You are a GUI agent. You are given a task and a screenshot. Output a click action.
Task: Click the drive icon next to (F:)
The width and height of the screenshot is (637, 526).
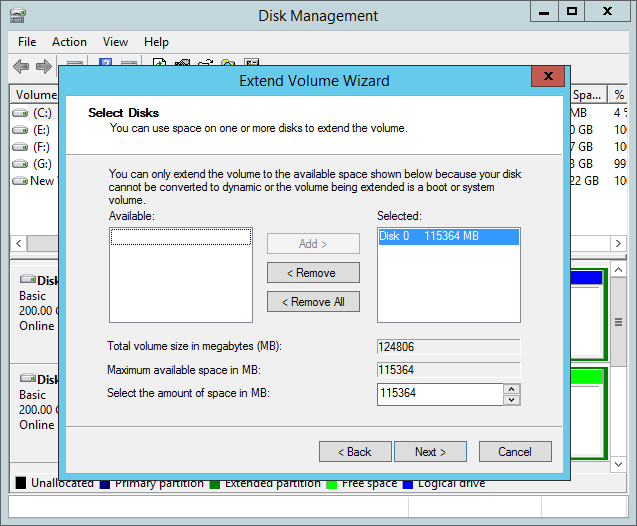[20, 147]
